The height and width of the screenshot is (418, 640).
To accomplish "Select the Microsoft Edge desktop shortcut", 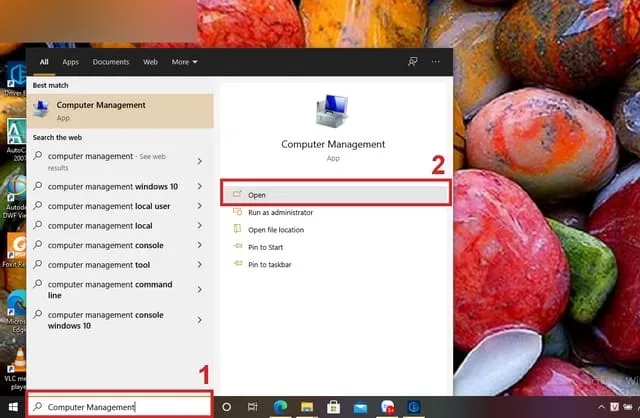I will pyautogui.click(x=16, y=312).
